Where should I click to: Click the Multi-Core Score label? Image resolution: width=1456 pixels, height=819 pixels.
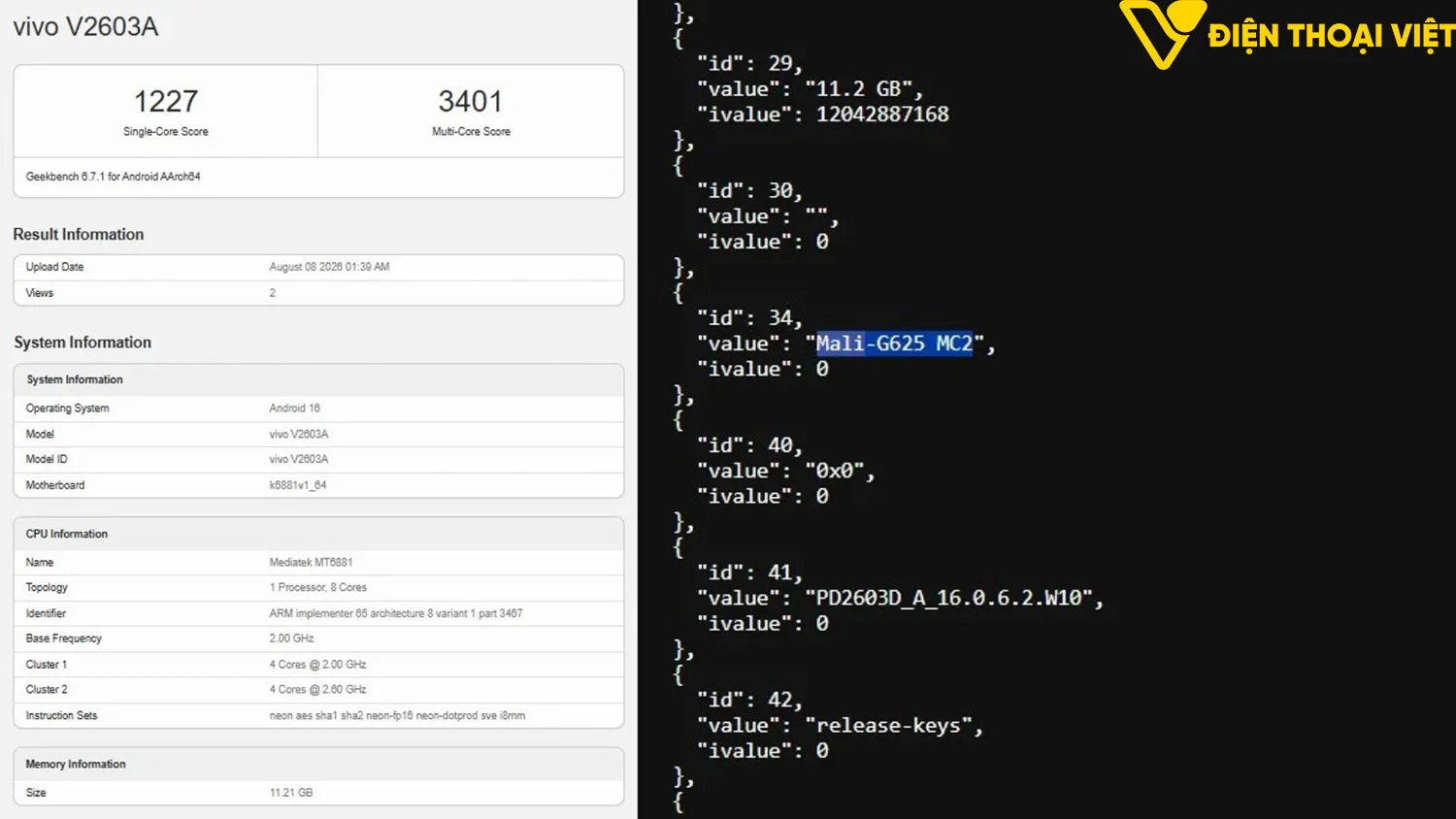[x=471, y=131]
